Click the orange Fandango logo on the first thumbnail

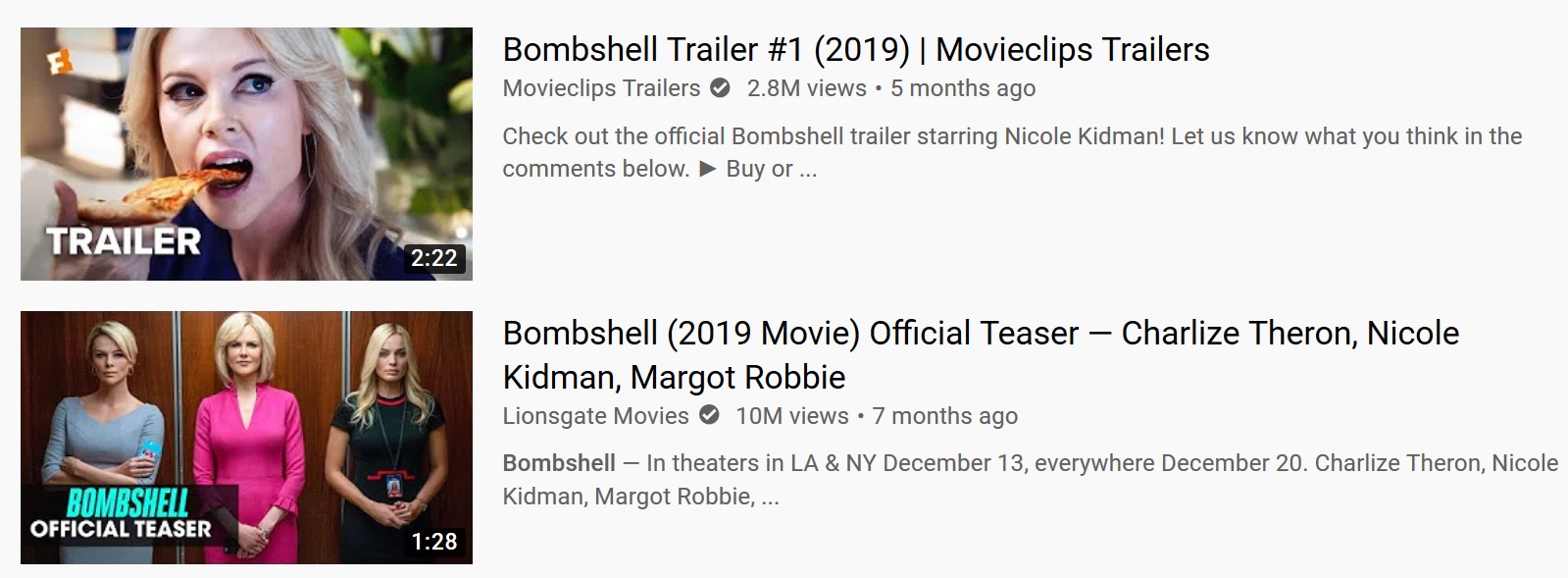pyautogui.click(x=59, y=64)
